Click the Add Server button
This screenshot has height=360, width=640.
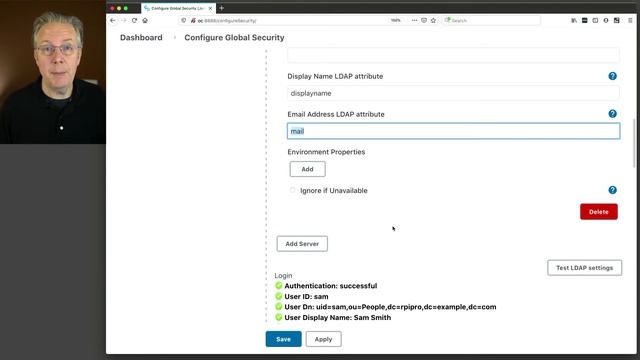tap(302, 244)
